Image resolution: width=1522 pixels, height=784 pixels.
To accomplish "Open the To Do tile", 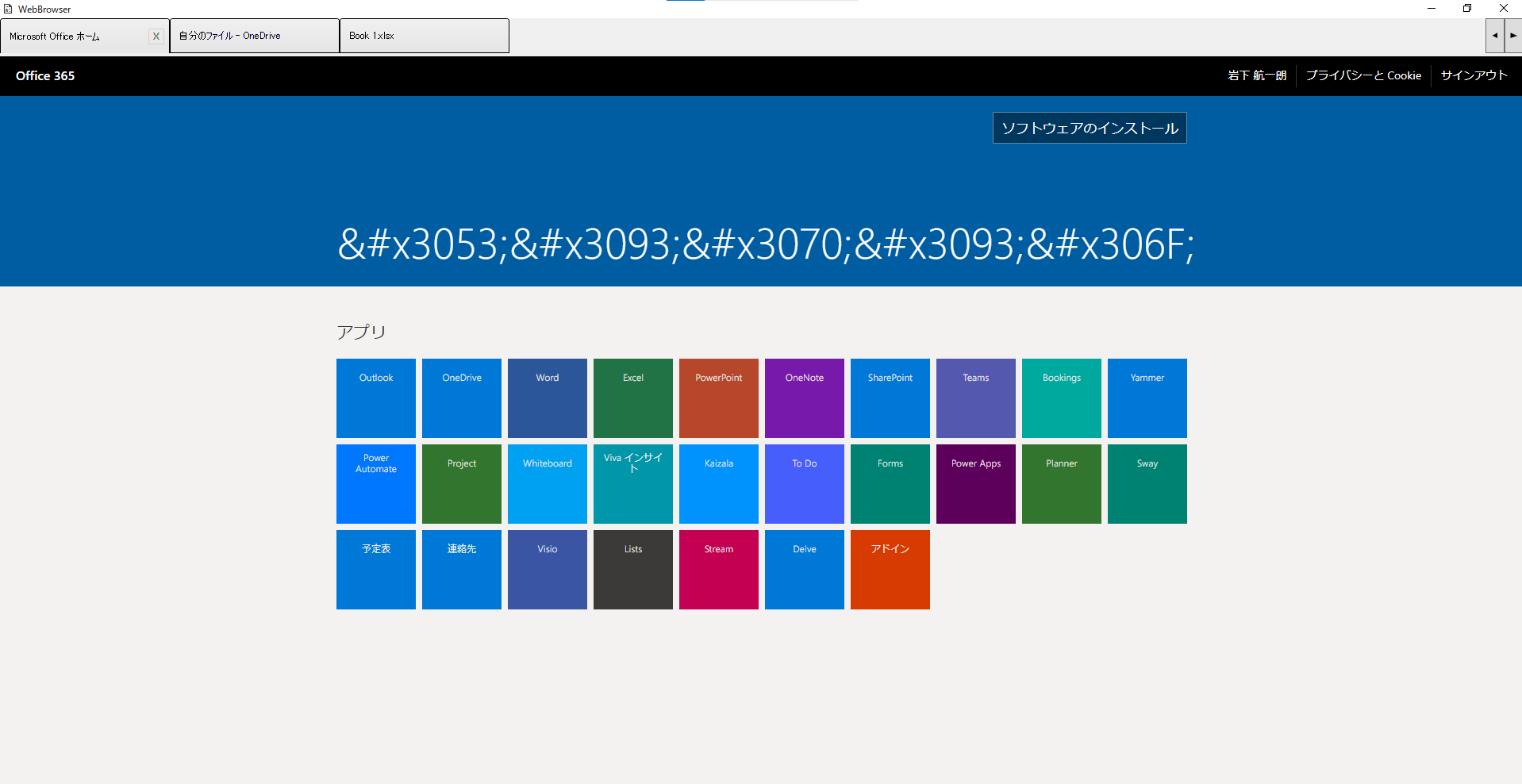I will tap(805, 484).
